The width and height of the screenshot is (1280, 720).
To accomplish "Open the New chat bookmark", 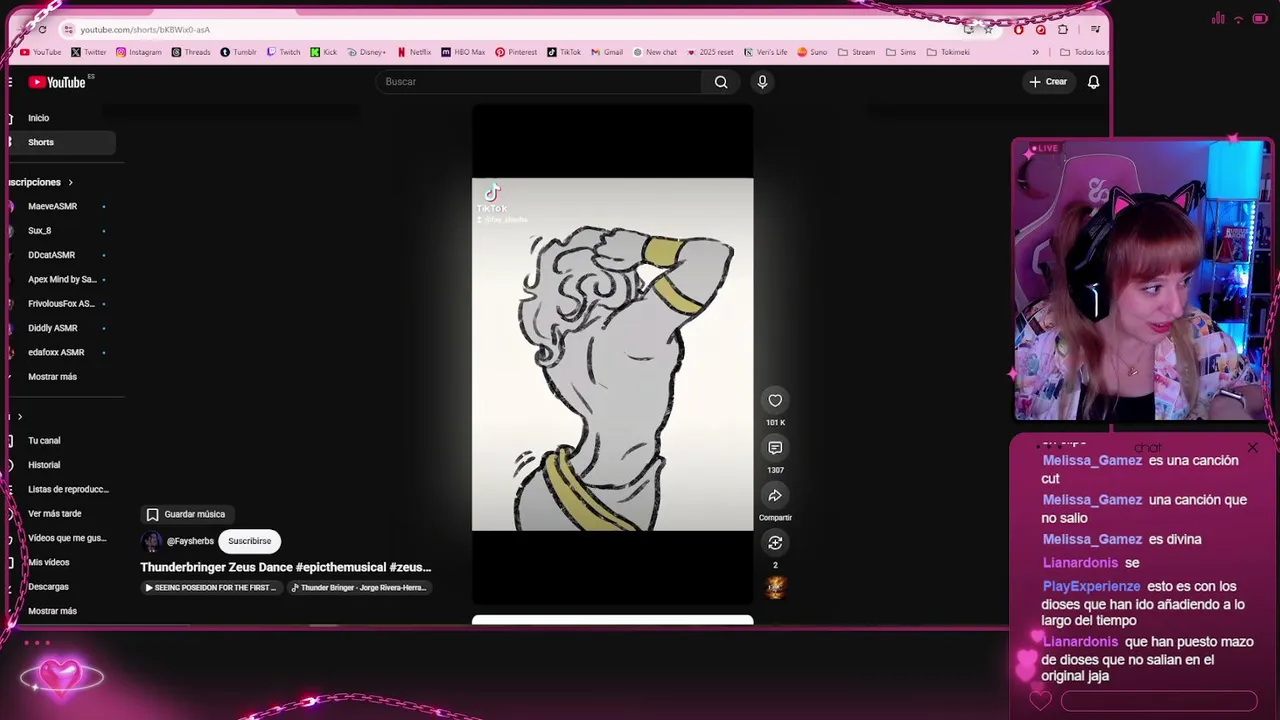I will pos(655,52).
